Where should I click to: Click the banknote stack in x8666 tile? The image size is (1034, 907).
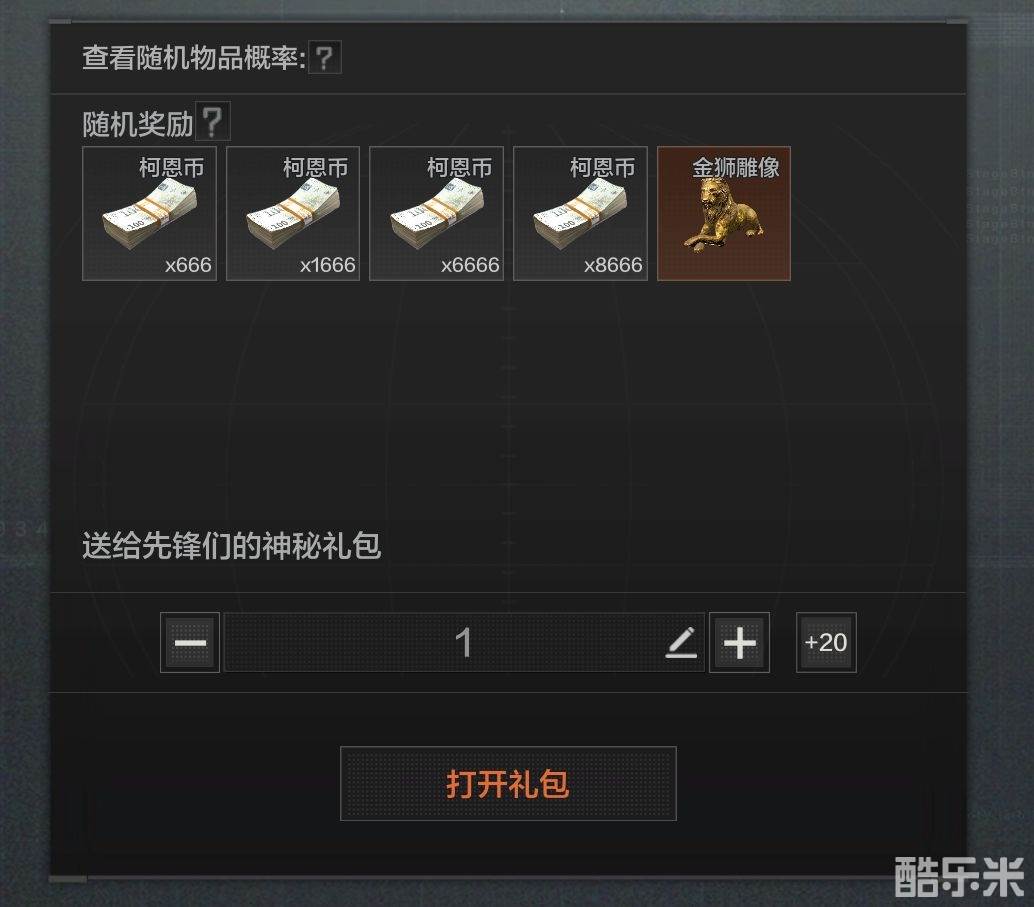(x=581, y=214)
